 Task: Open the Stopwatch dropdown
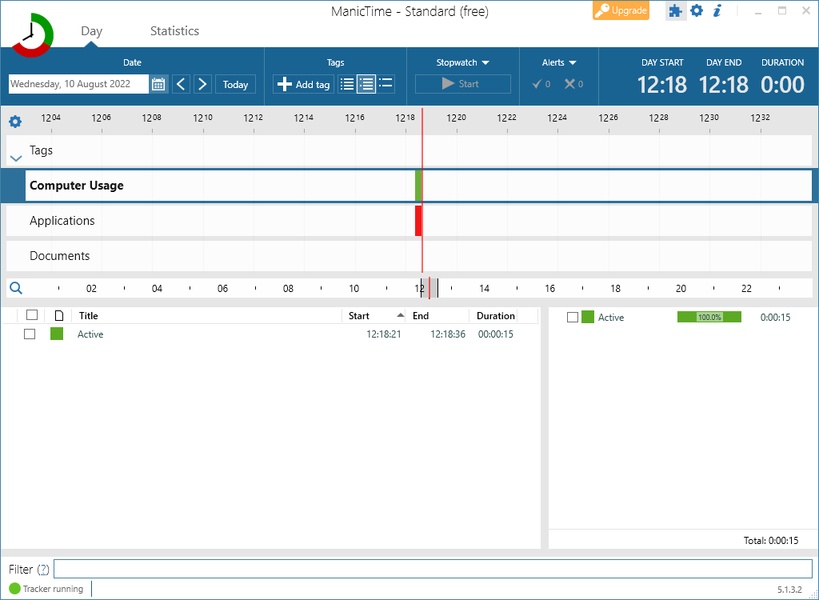tap(462, 62)
